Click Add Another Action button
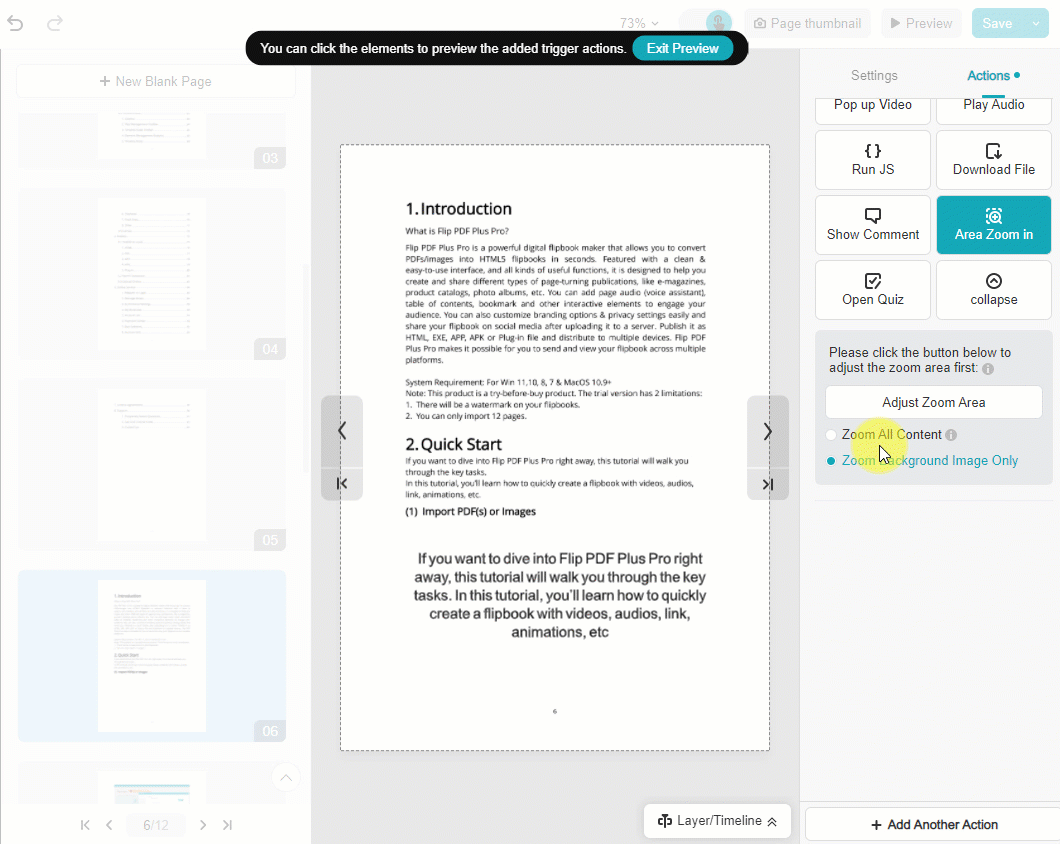The width and height of the screenshot is (1060, 844). pyautogui.click(x=934, y=824)
